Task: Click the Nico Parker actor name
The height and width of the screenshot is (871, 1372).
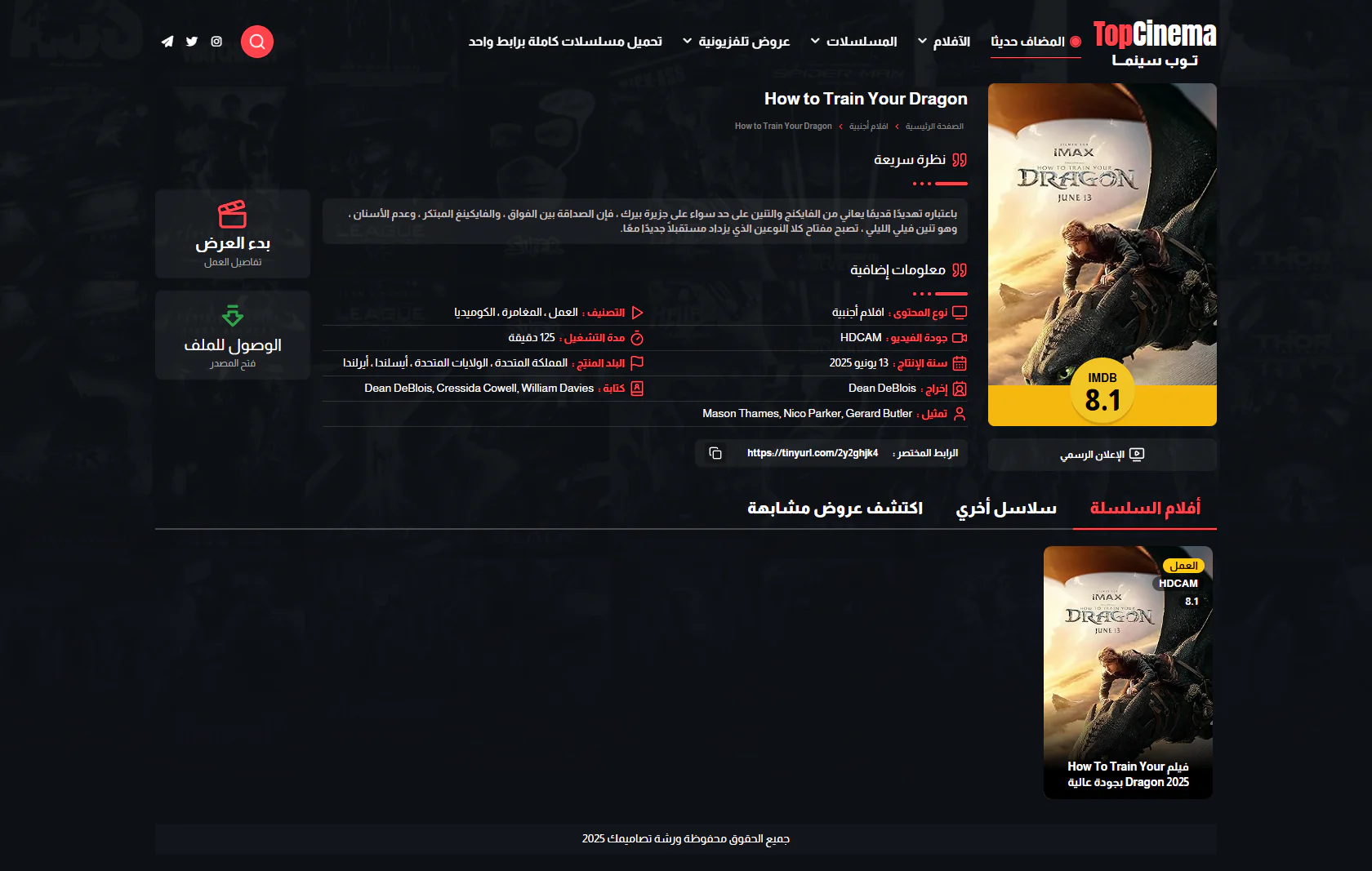Action: (x=813, y=414)
